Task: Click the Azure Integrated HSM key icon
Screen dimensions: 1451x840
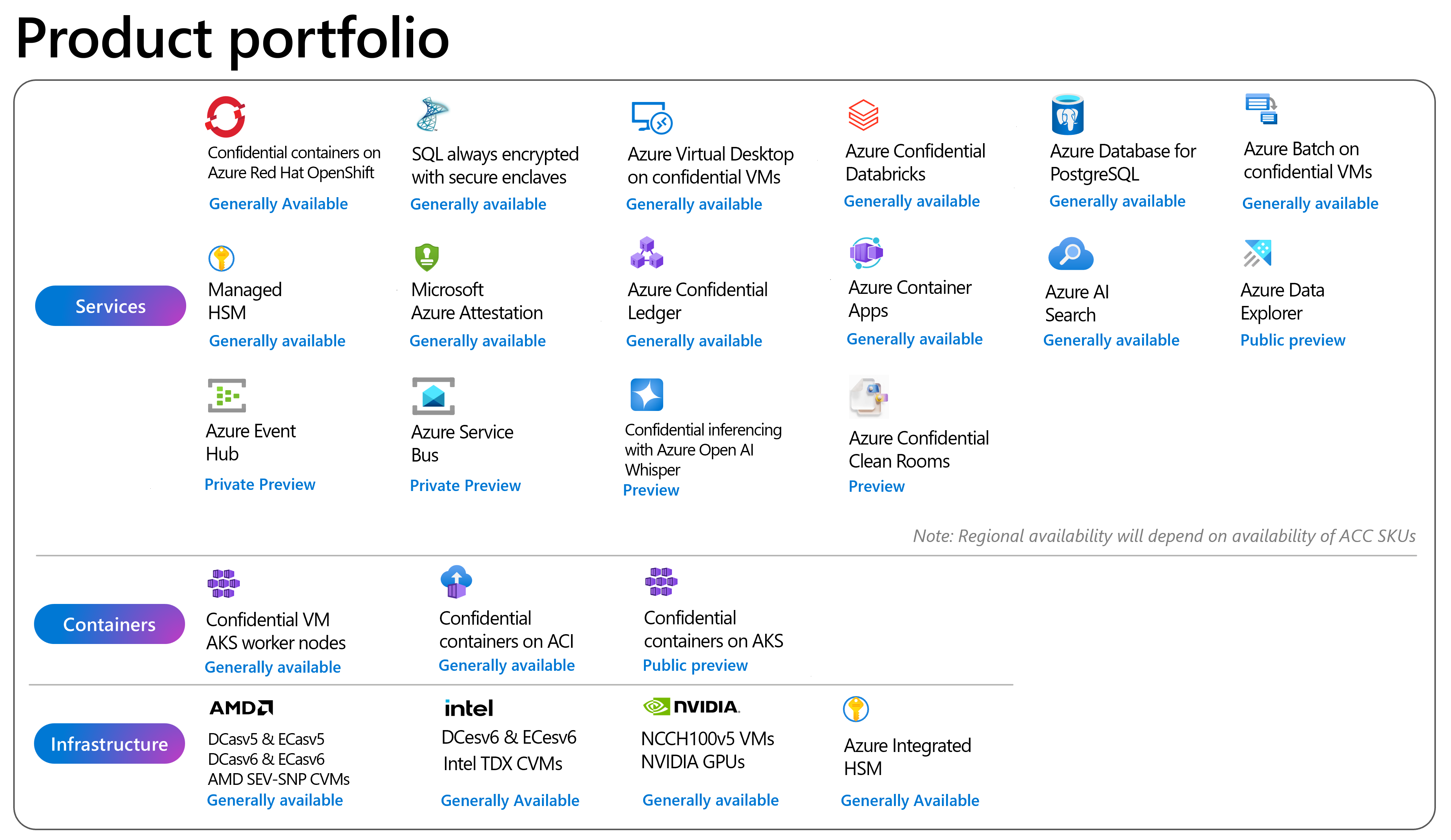Action: 856,709
